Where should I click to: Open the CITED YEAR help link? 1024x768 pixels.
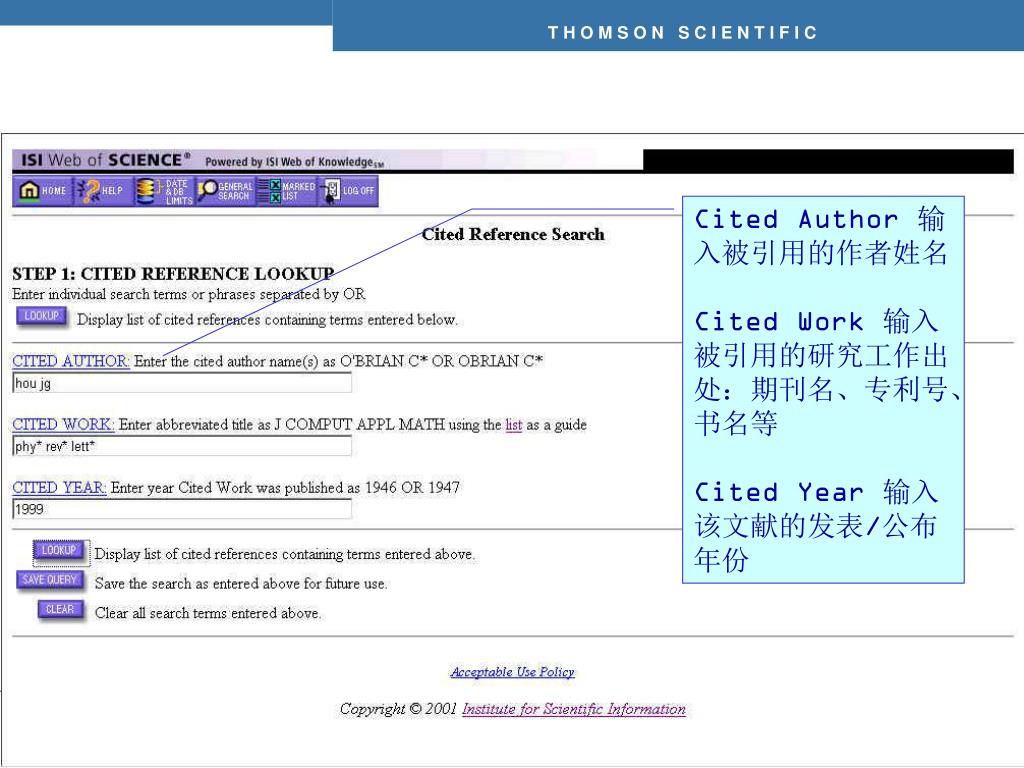(59, 488)
